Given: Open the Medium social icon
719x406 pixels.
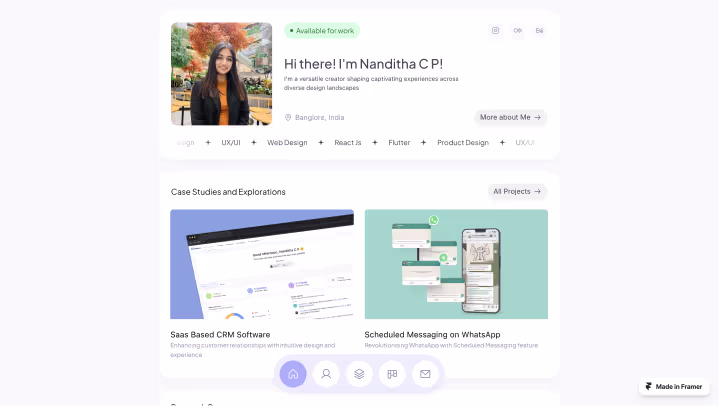Looking at the screenshot, I should click(x=517, y=31).
